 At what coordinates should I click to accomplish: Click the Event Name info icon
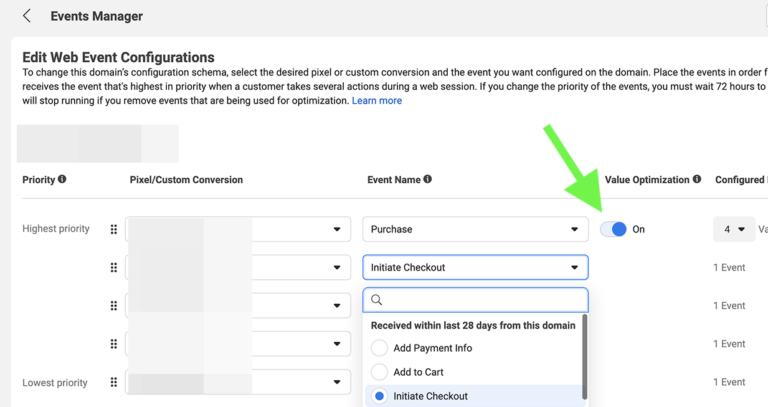pyautogui.click(x=428, y=180)
